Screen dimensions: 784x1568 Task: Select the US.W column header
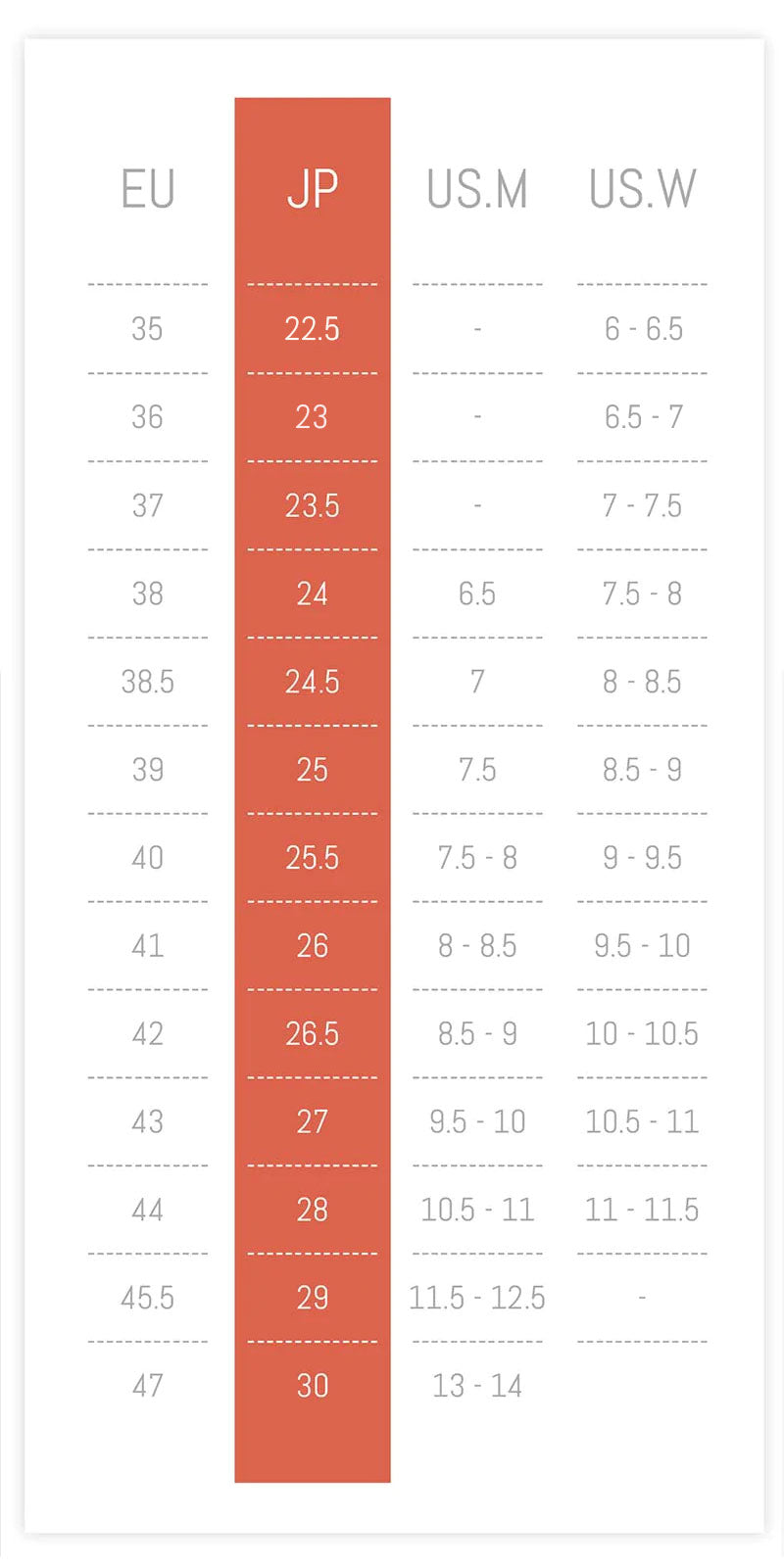(643, 189)
